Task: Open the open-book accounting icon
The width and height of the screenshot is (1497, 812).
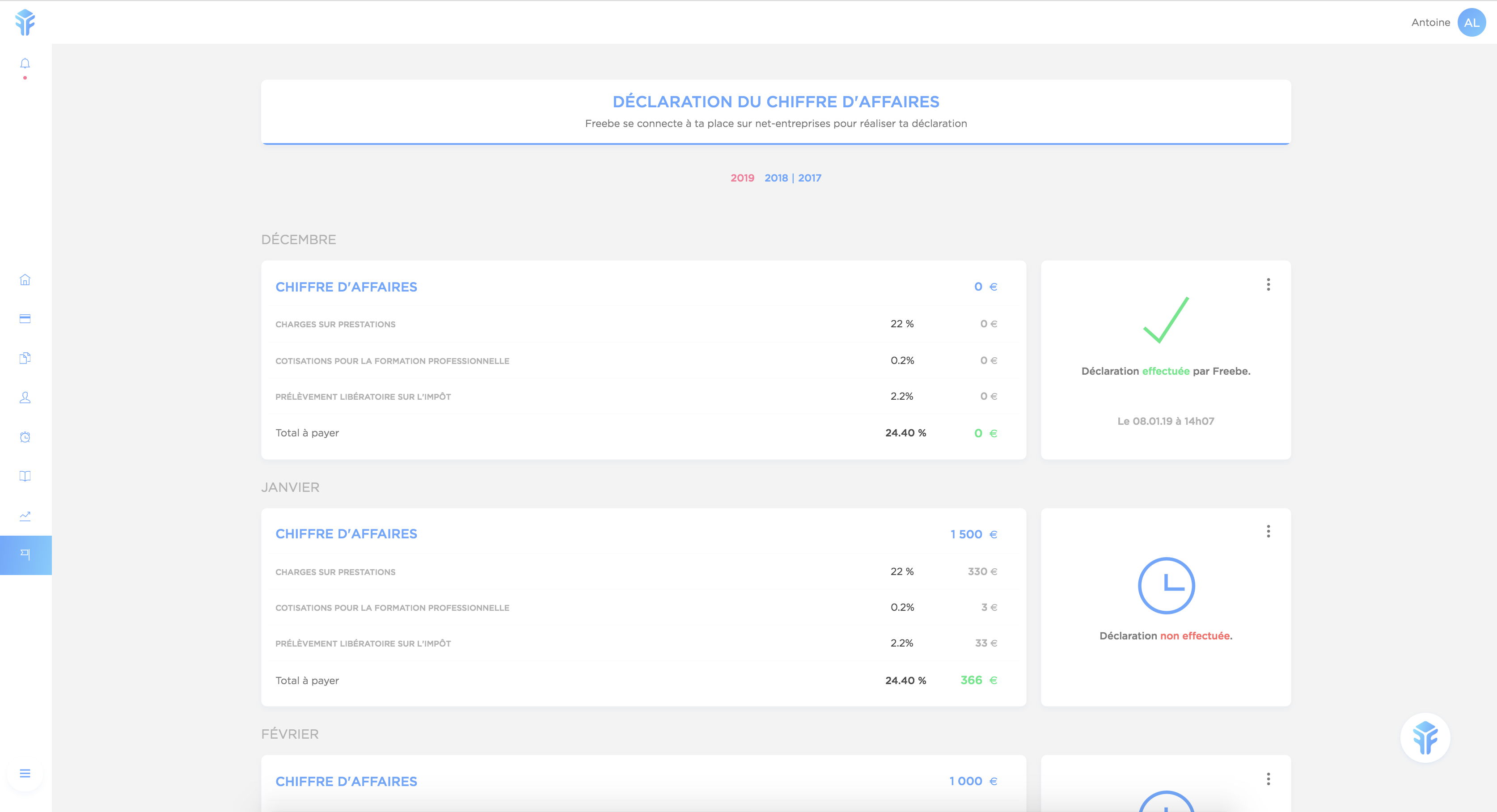Action: (x=25, y=476)
